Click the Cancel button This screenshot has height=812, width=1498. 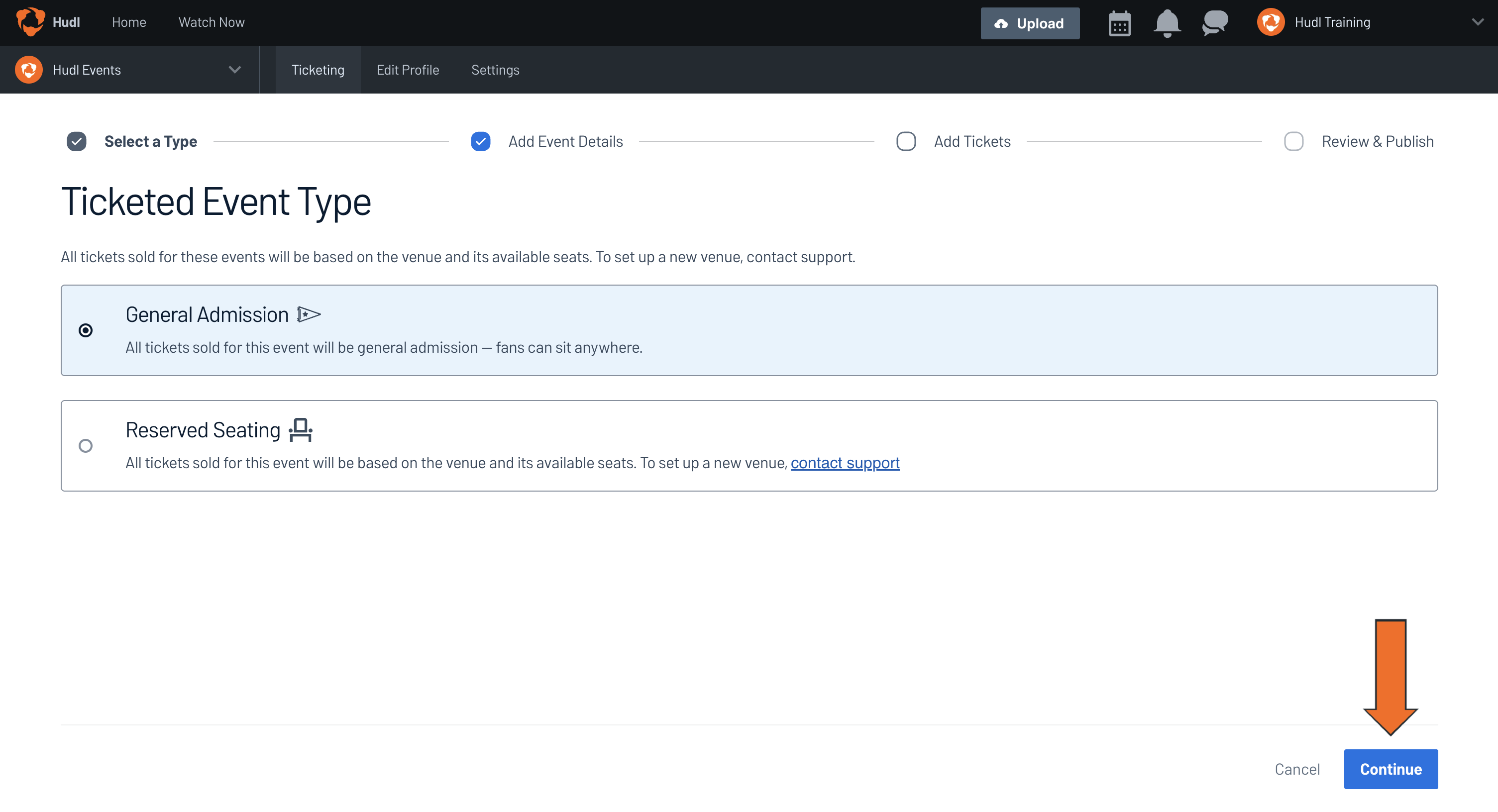1297,769
